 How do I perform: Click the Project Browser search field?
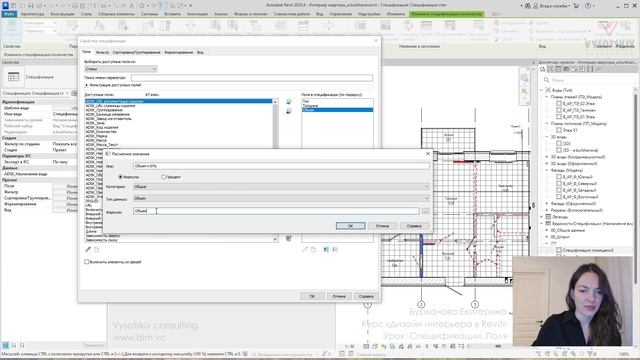590,80
